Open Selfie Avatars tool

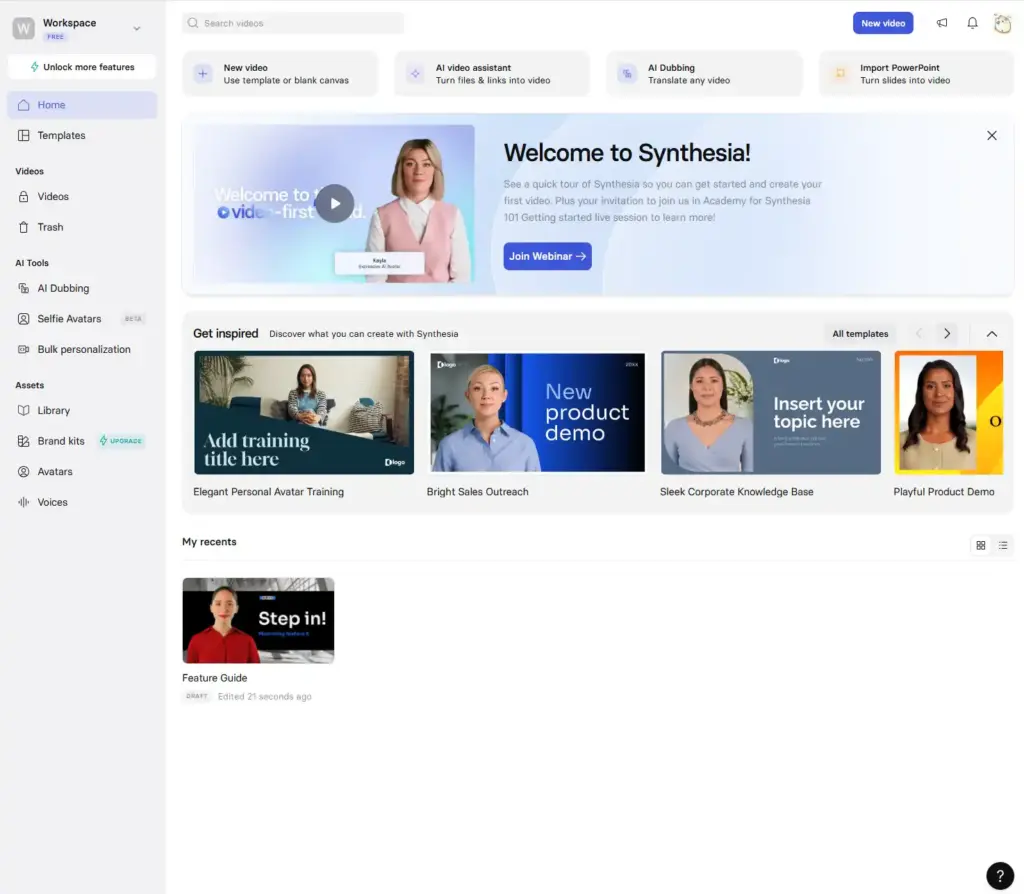pos(82,319)
